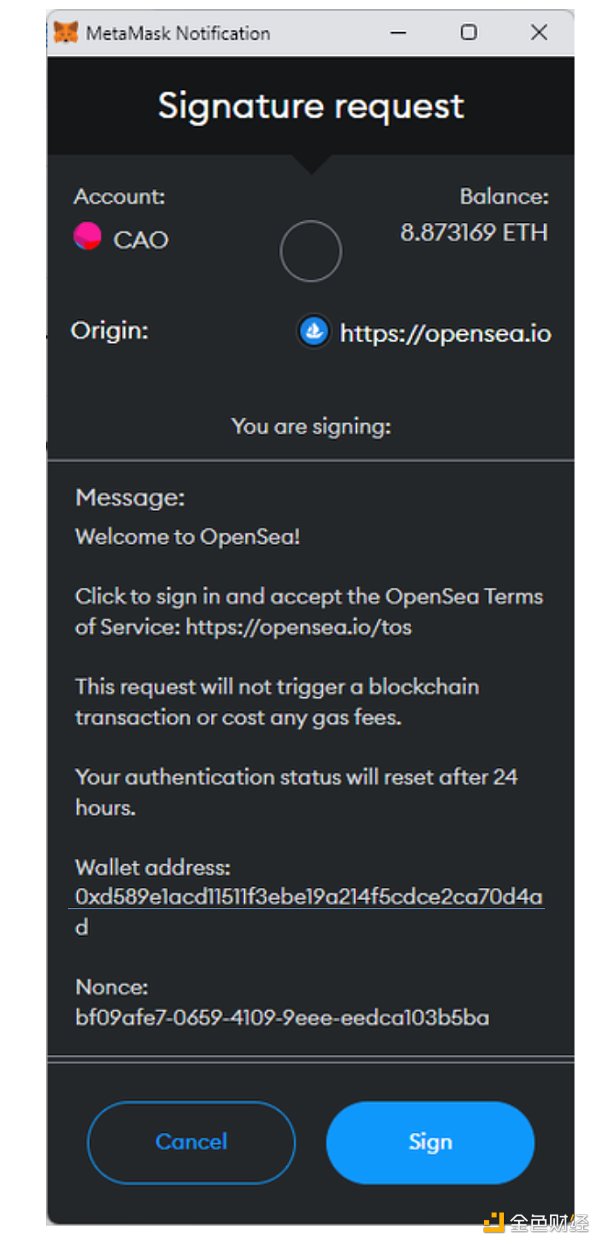
Task: Maximize the MetaMask Notification window
Action: point(468,32)
